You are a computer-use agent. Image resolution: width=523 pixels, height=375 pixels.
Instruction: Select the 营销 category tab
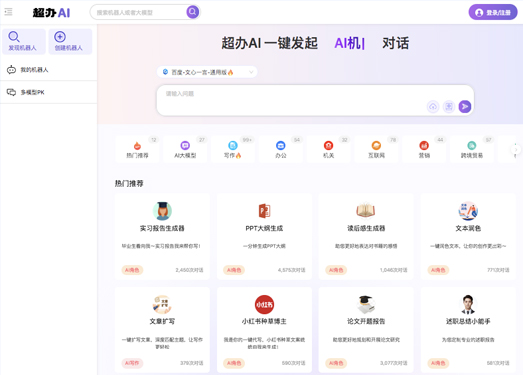coord(424,149)
